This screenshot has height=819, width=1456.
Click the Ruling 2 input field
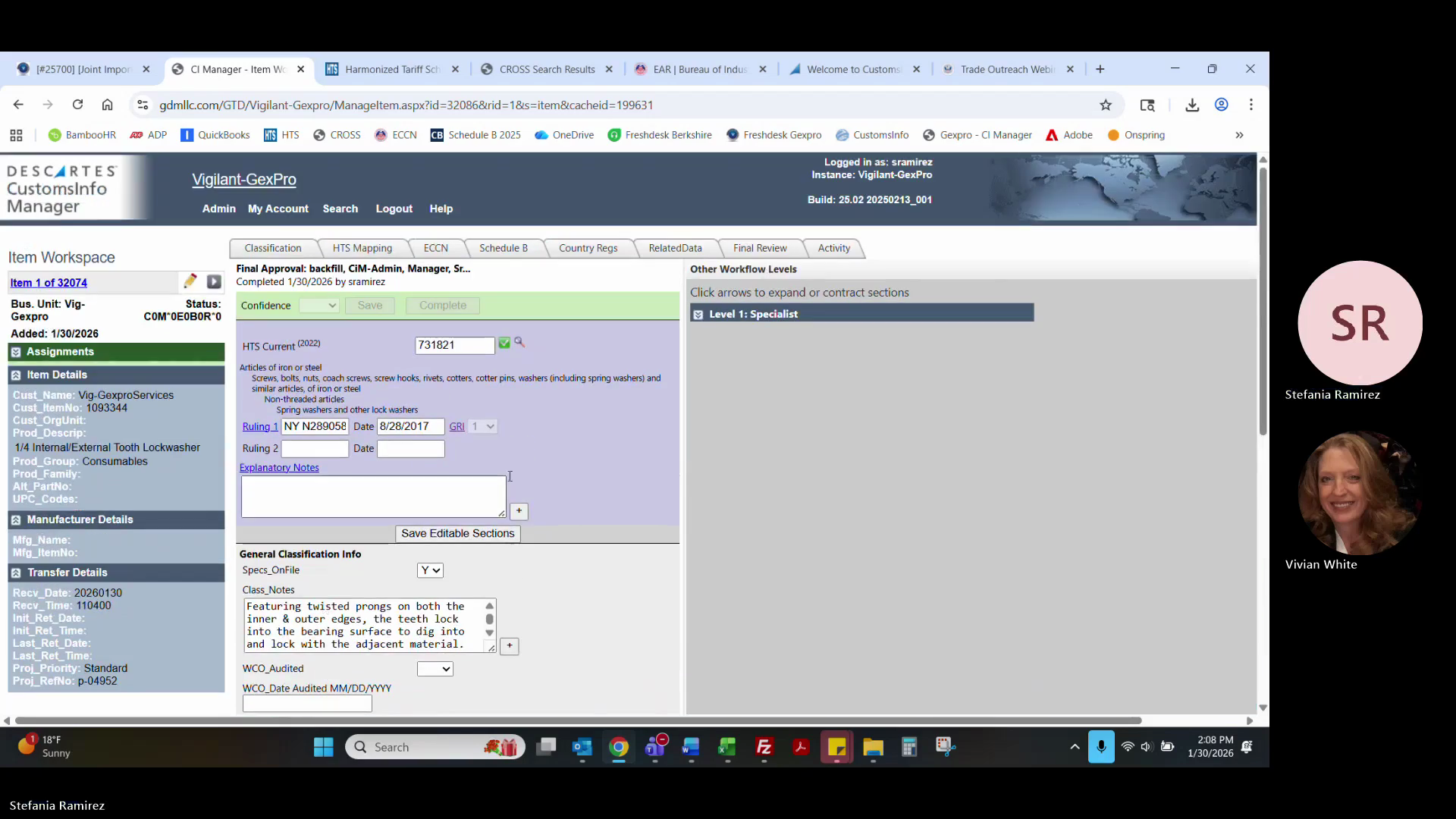(x=315, y=449)
